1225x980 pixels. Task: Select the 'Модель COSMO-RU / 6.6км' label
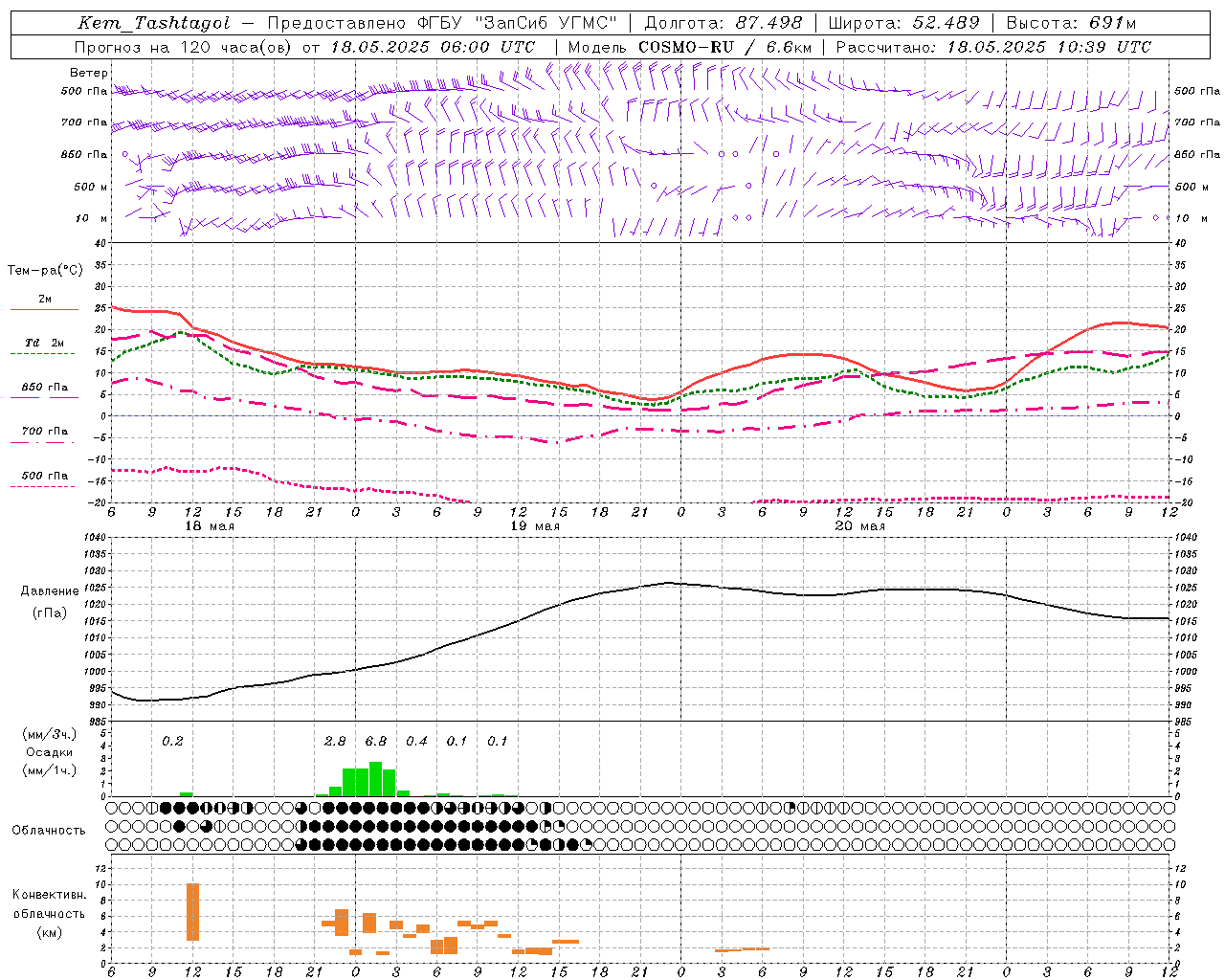click(x=690, y=47)
